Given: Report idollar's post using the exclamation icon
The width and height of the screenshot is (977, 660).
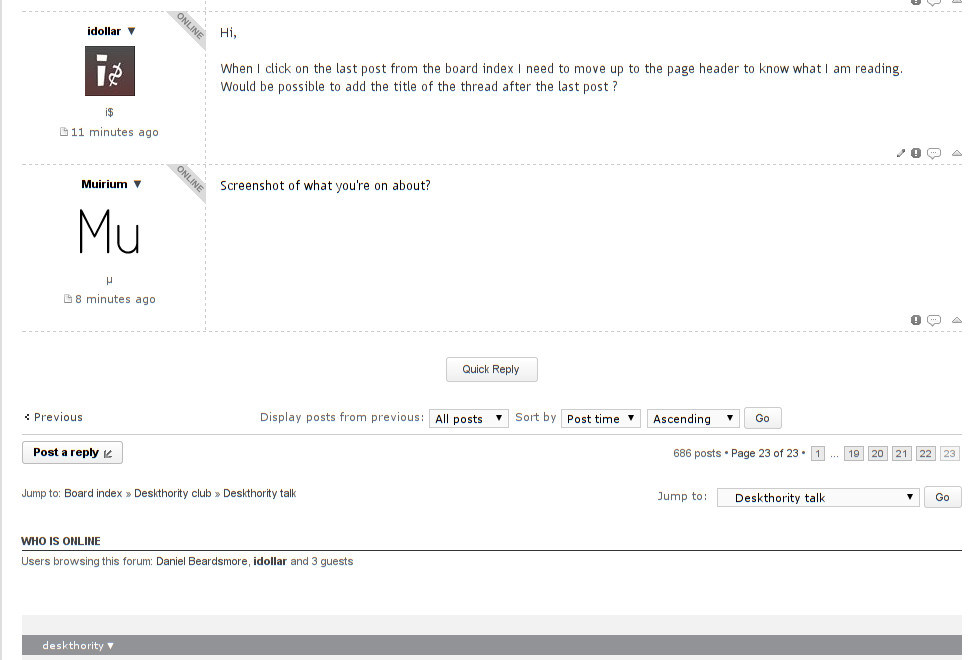Looking at the screenshot, I should click(x=916, y=153).
